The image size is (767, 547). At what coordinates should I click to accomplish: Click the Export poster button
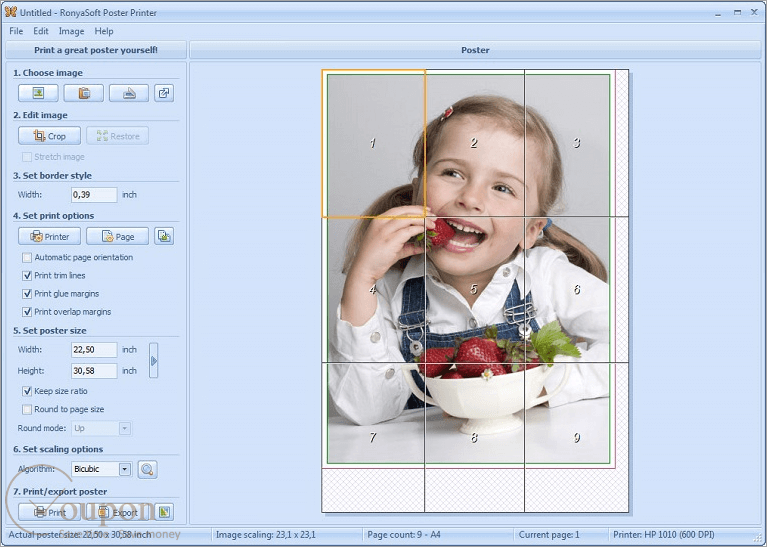pos(117,512)
